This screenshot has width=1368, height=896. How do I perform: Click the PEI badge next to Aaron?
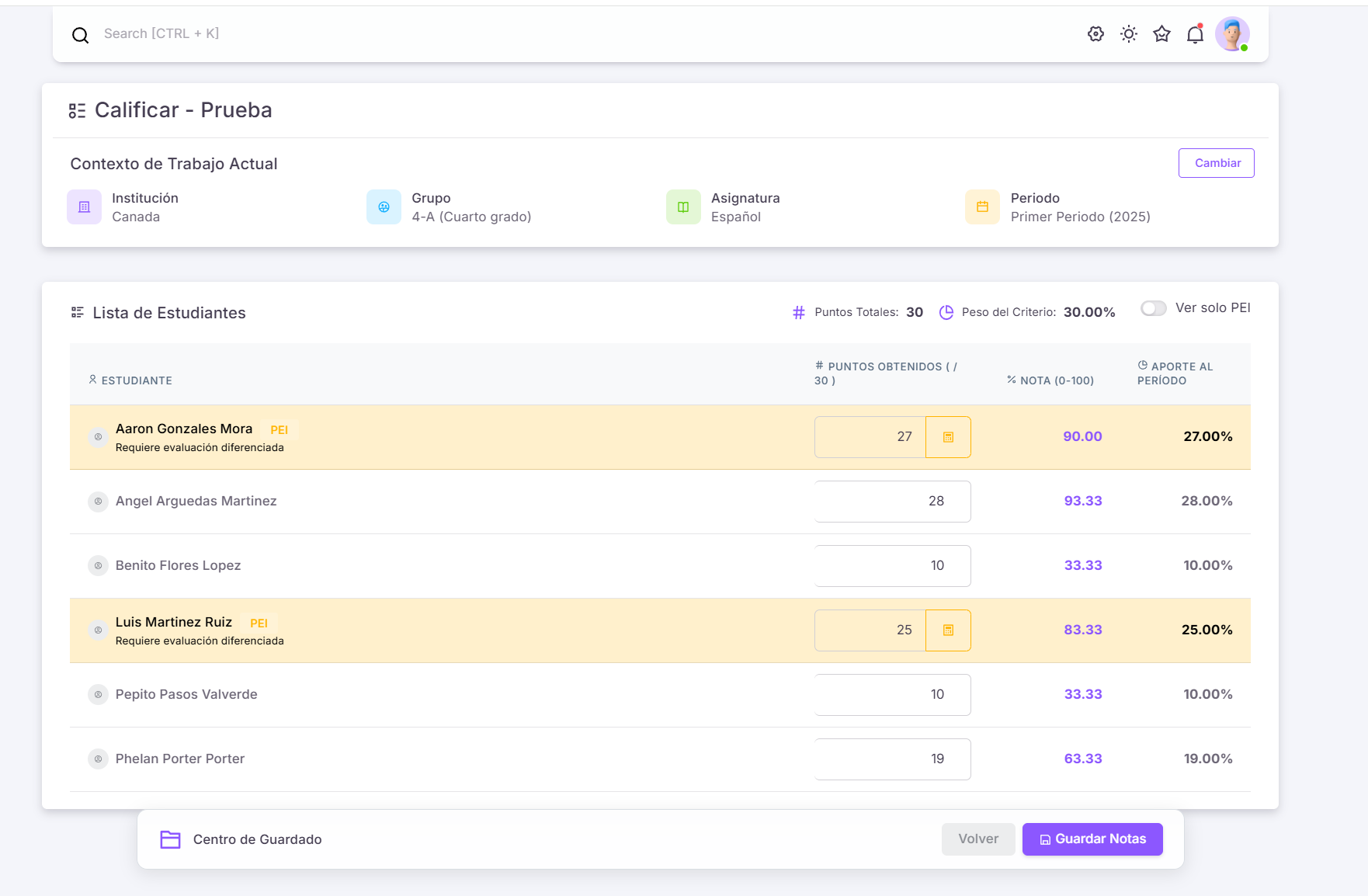coord(279,430)
